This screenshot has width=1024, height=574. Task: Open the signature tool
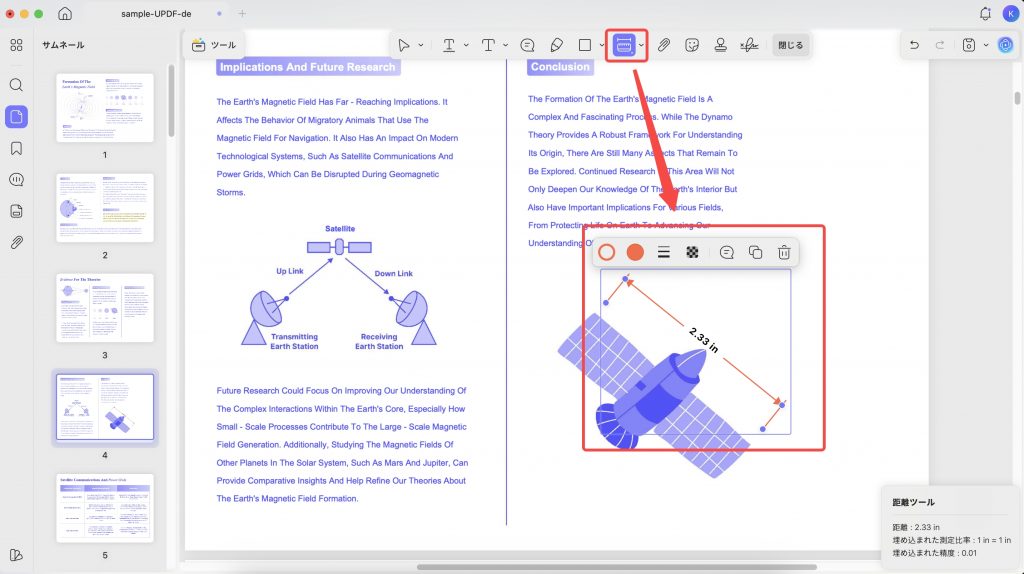pyautogui.click(x=749, y=45)
